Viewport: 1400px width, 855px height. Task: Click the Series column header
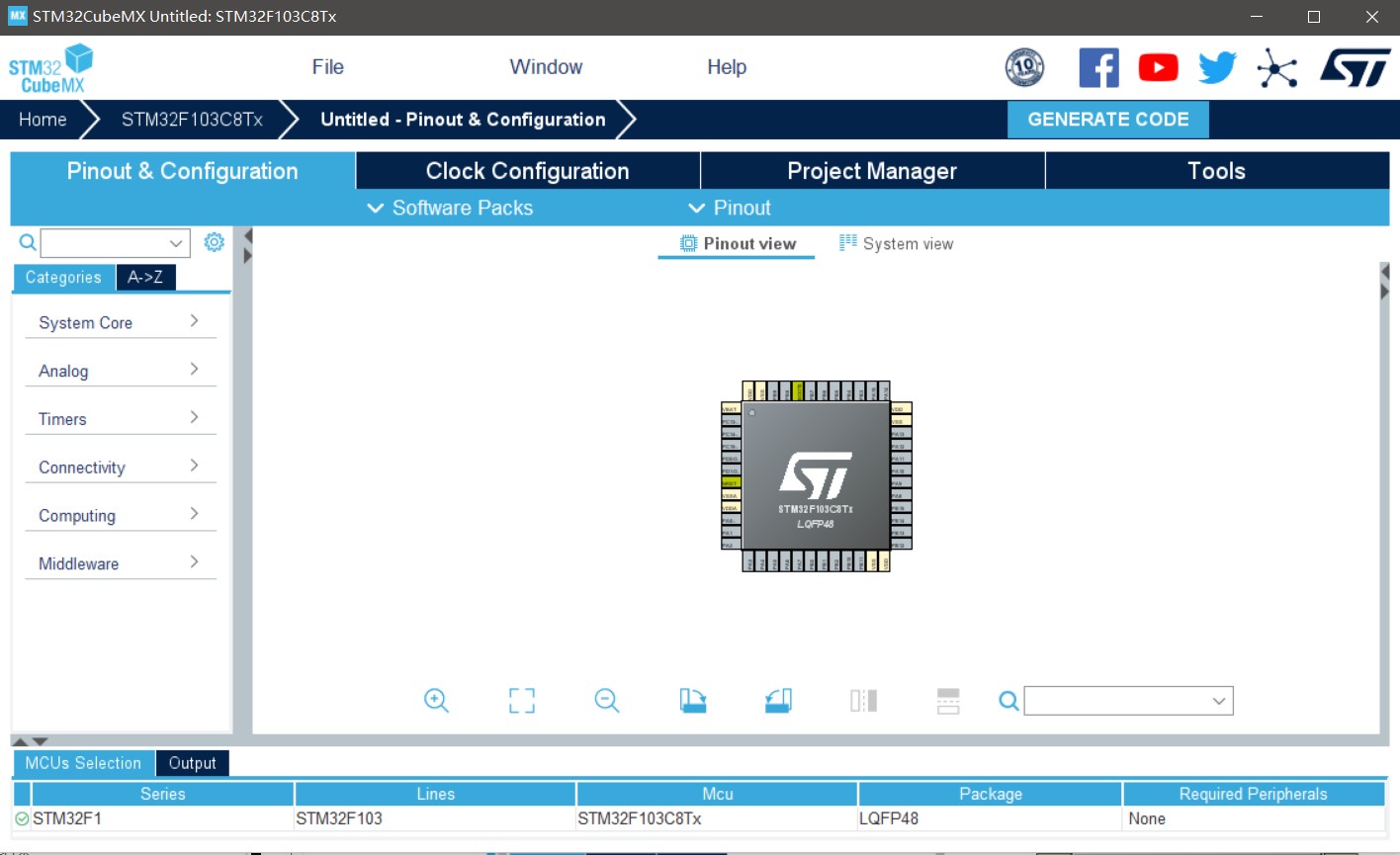point(162,794)
